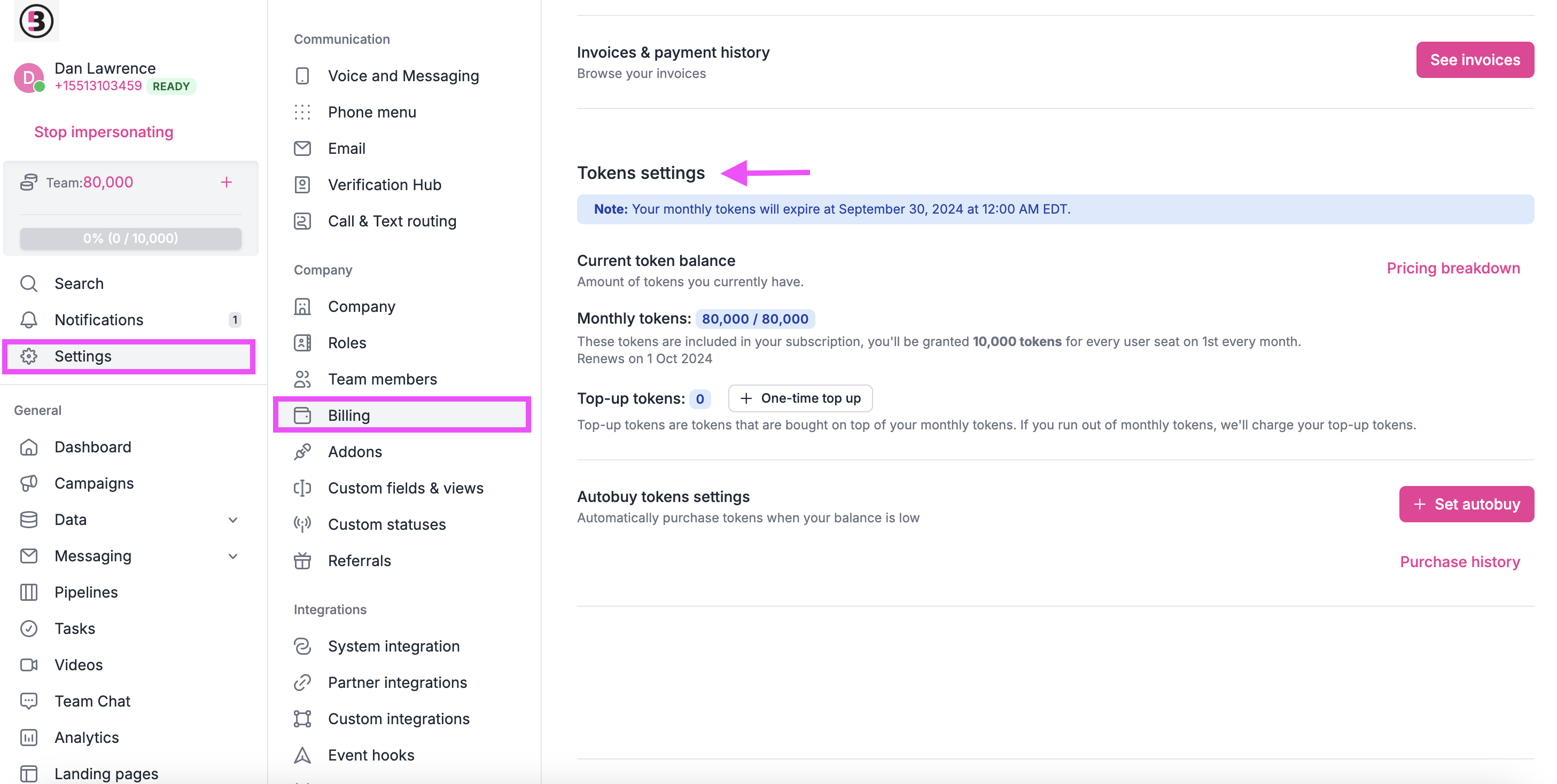Click the Dashboard home icon
This screenshot has width=1557, height=784.
pos(29,447)
